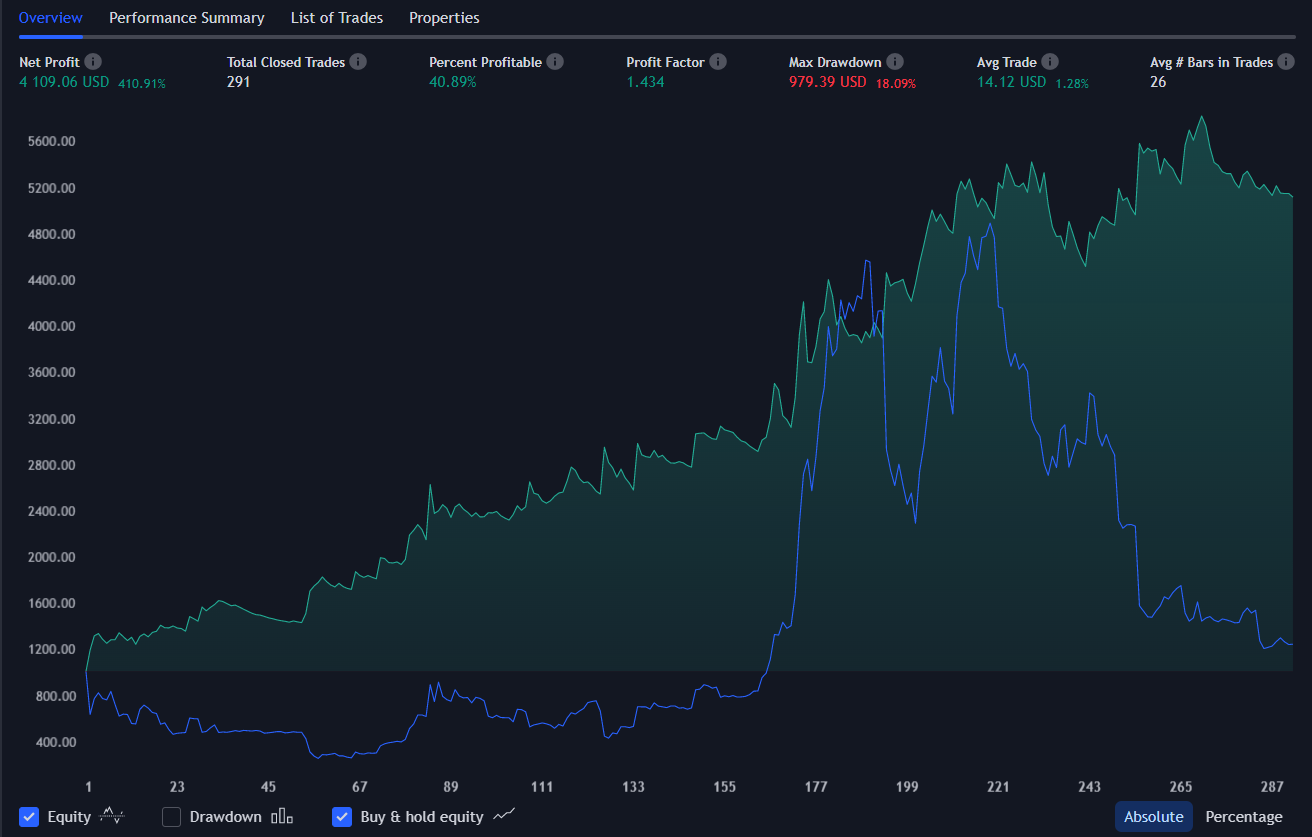
Task: Select the Properties tab
Action: pyautogui.click(x=444, y=17)
